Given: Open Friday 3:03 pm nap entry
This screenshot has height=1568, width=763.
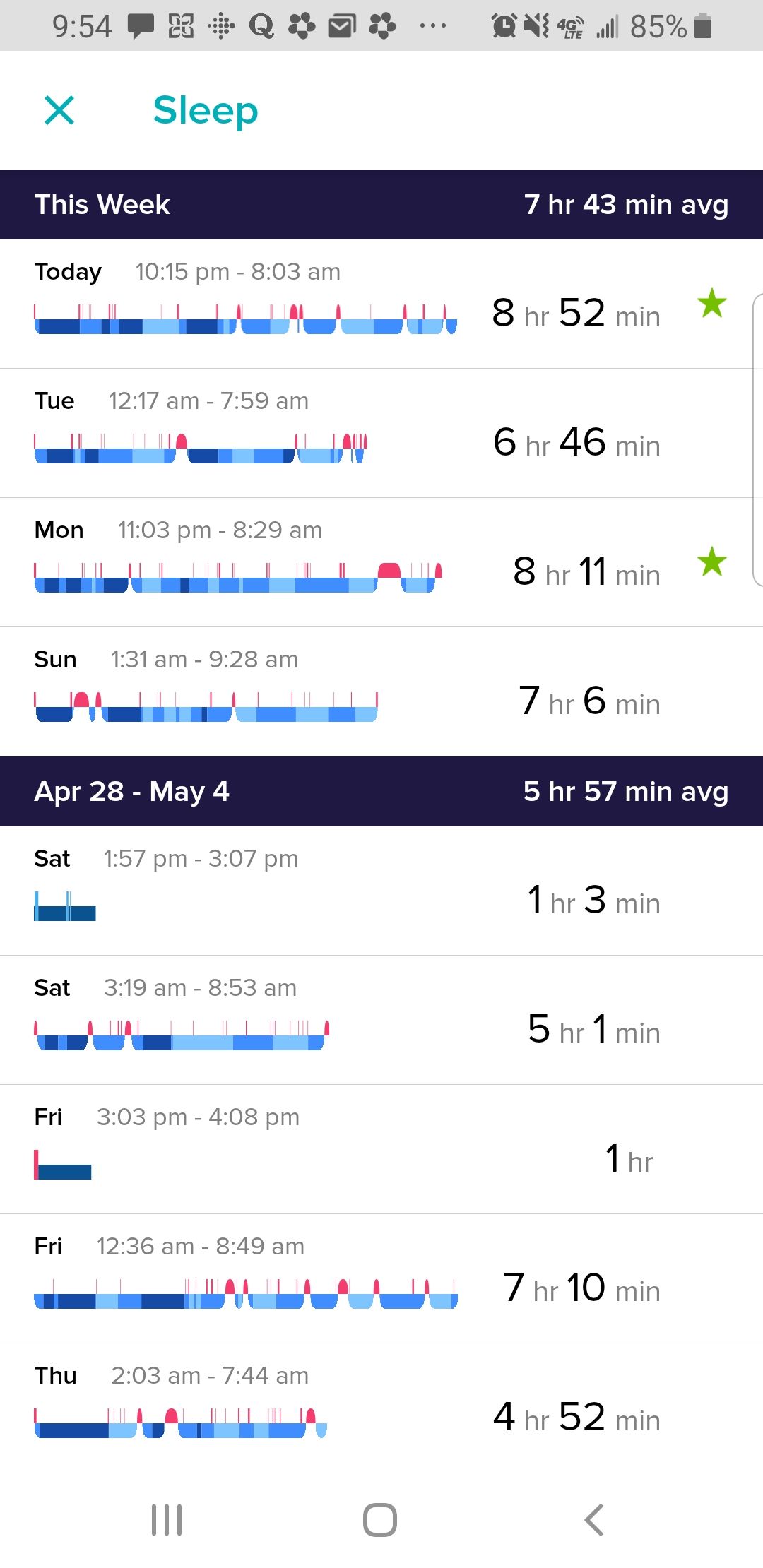Looking at the screenshot, I should pyautogui.click(x=381, y=1149).
